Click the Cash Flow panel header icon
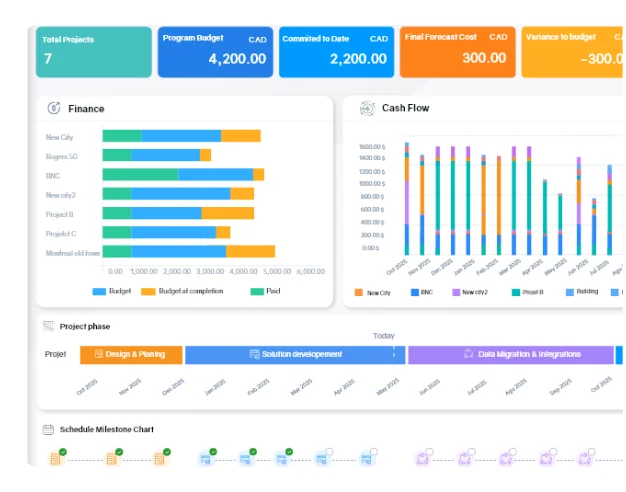 367,108
